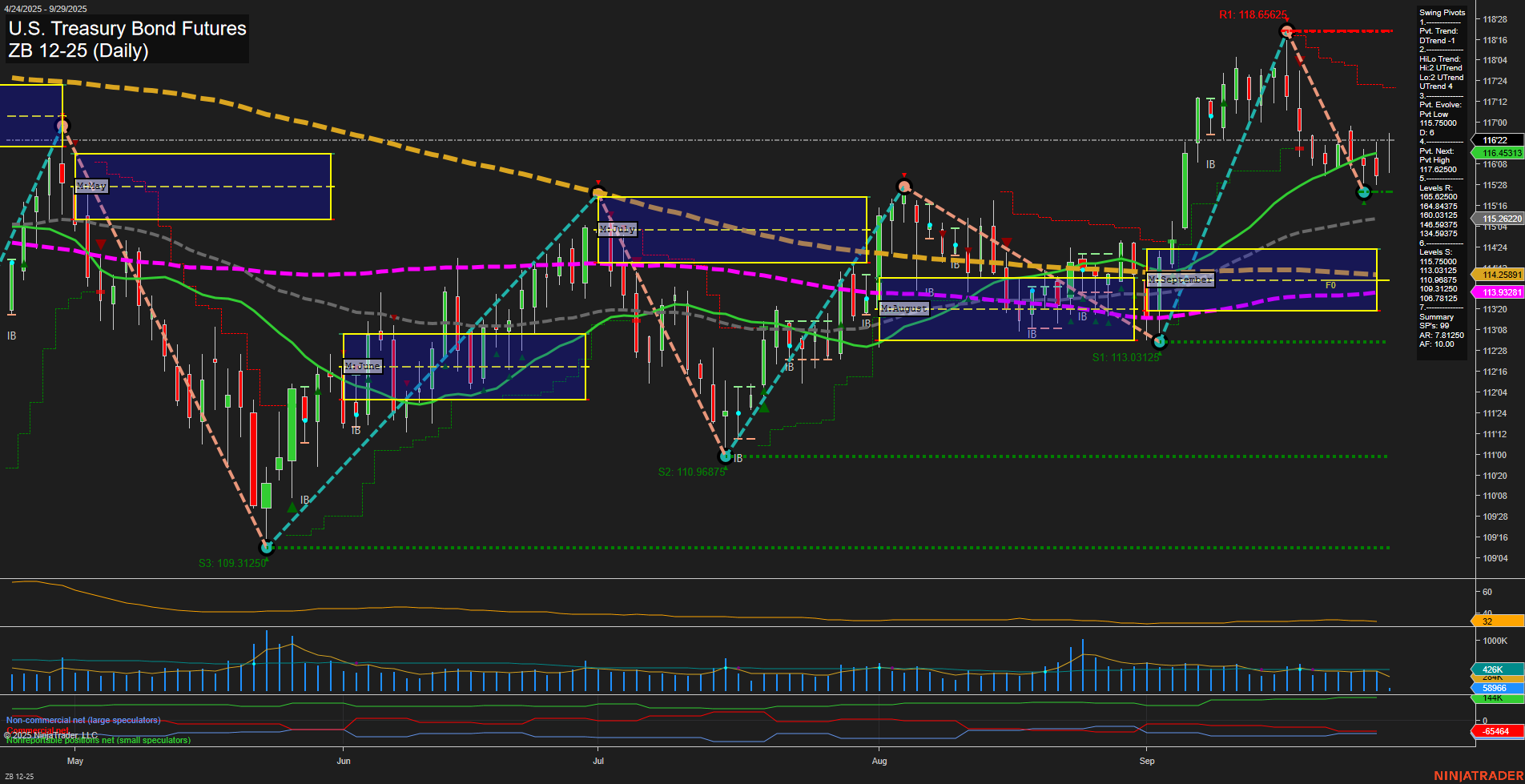This screenshot has width=1525, height=784.
Task: Click the red down-triangle signal above the July pivot
Action: click(x=598, y=183)
